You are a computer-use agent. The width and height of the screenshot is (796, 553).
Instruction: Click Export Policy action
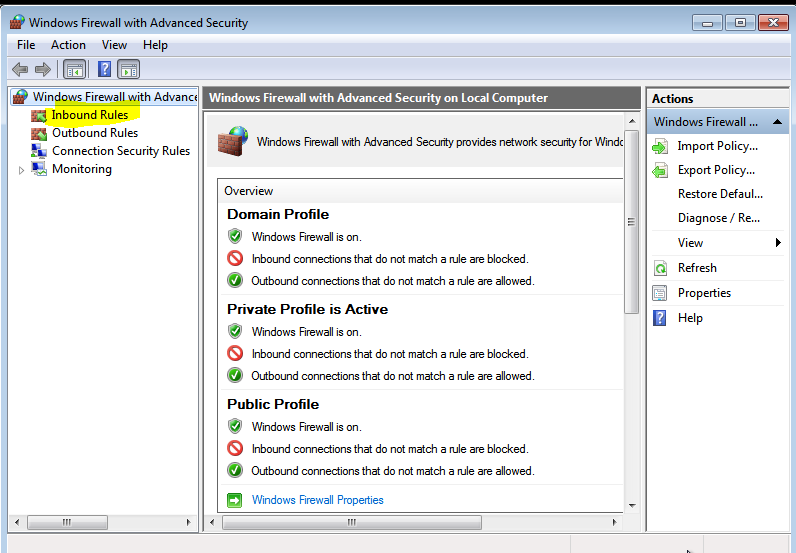click(716, 170)
